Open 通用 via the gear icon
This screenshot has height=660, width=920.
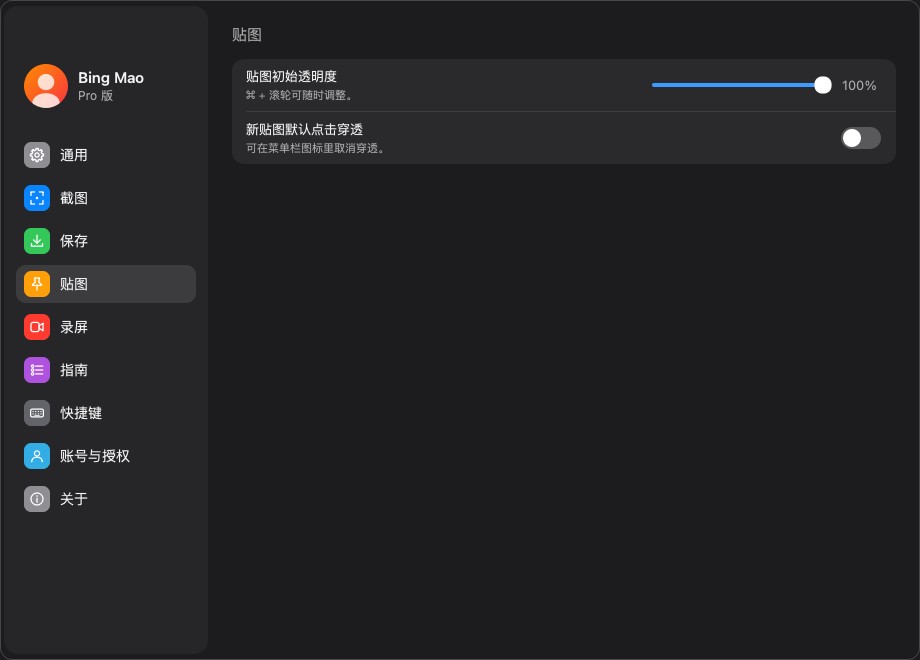pyautogui.click(x=37, y=155)
